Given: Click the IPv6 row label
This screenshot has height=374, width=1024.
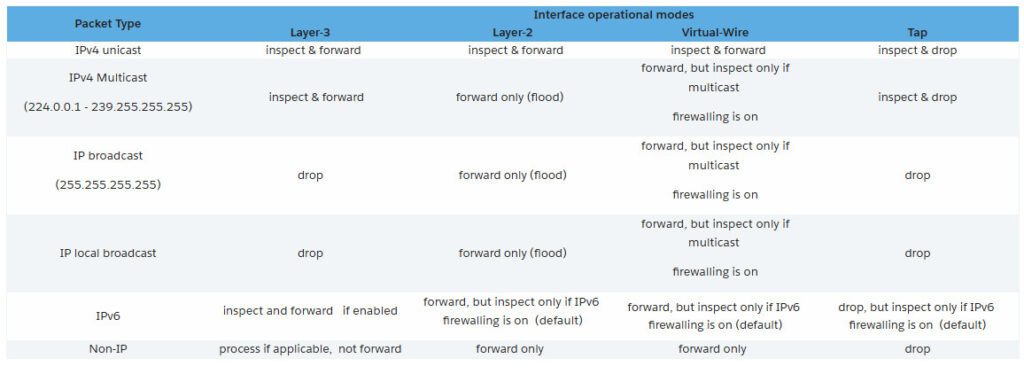Looking at the screenshot, I should 108,316.
